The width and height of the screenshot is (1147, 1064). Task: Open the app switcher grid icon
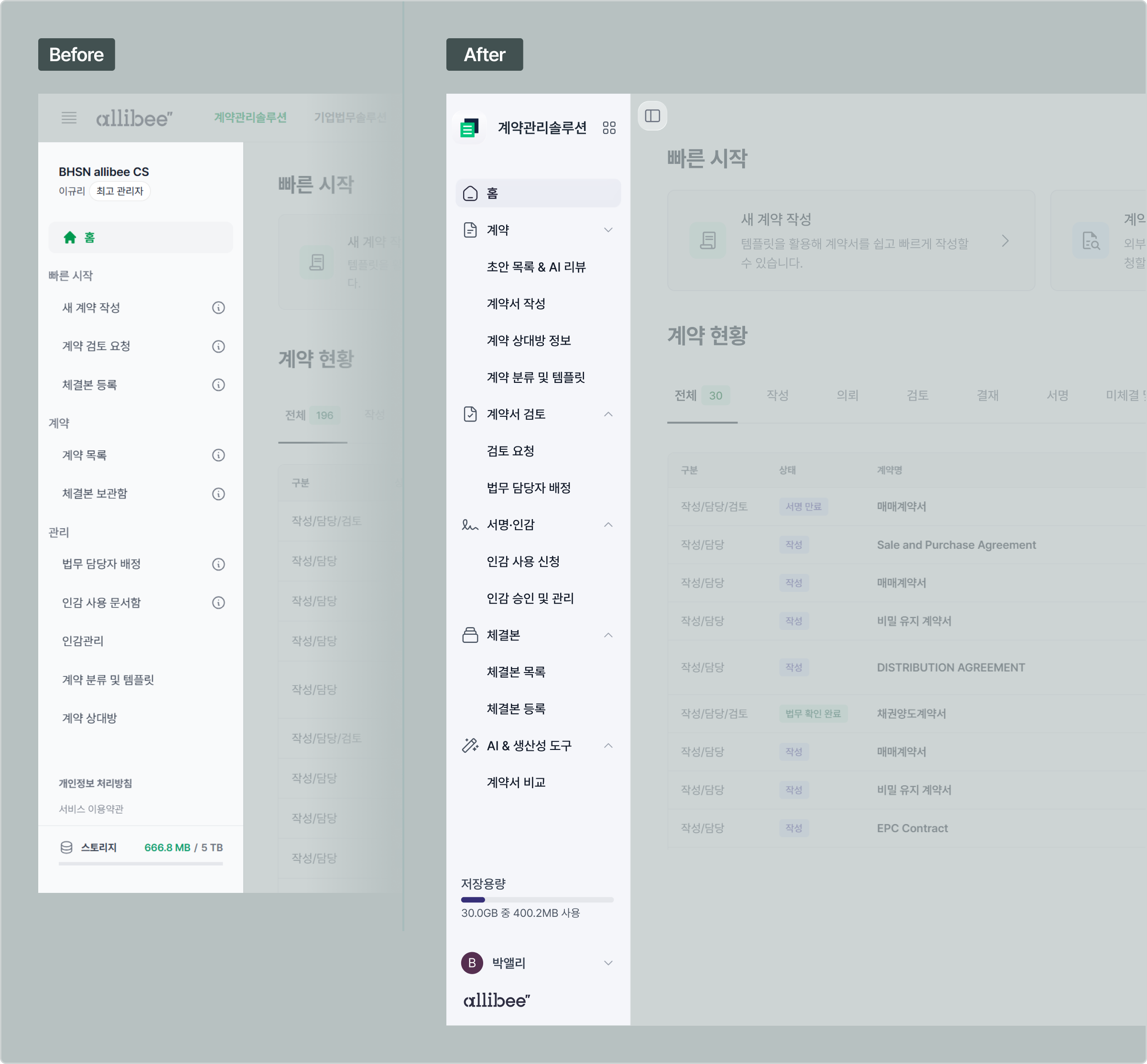[x=608, y=128]
